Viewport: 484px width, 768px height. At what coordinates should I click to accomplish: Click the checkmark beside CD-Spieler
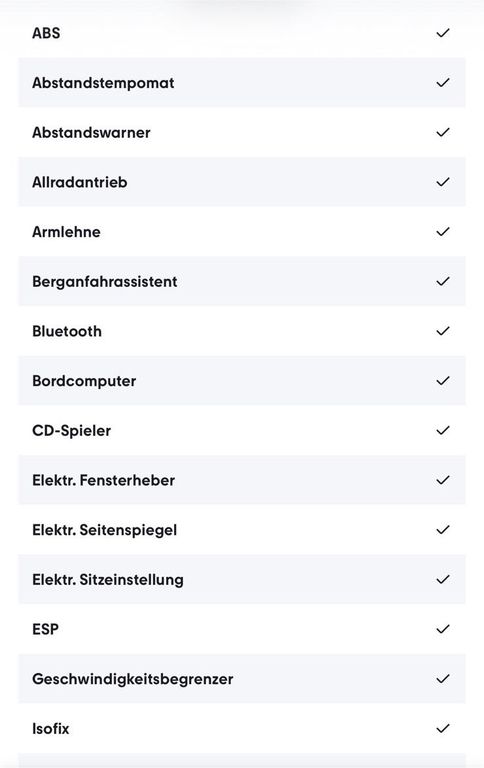coord(442,431)
